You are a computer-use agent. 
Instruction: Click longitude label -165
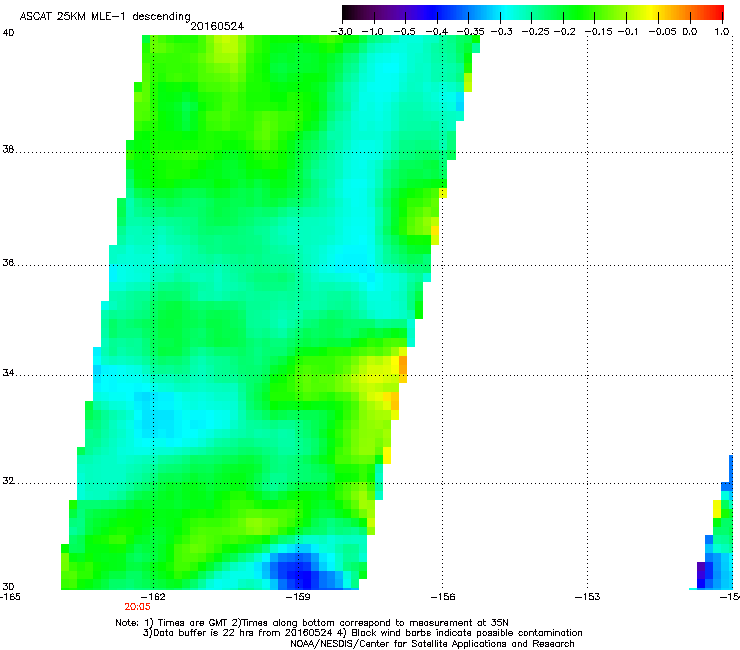click(10, 597)
